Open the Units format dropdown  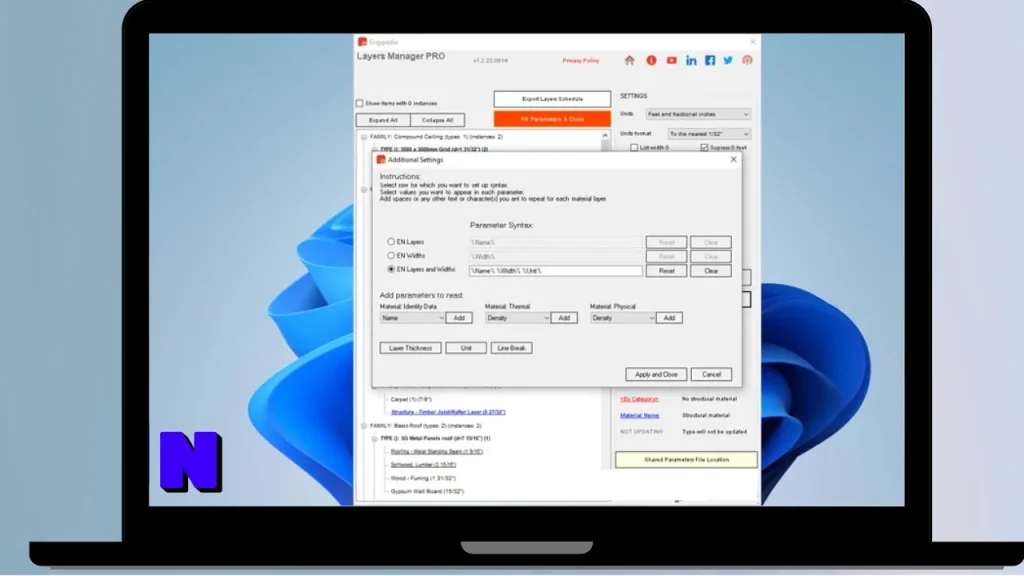(709, 134)
